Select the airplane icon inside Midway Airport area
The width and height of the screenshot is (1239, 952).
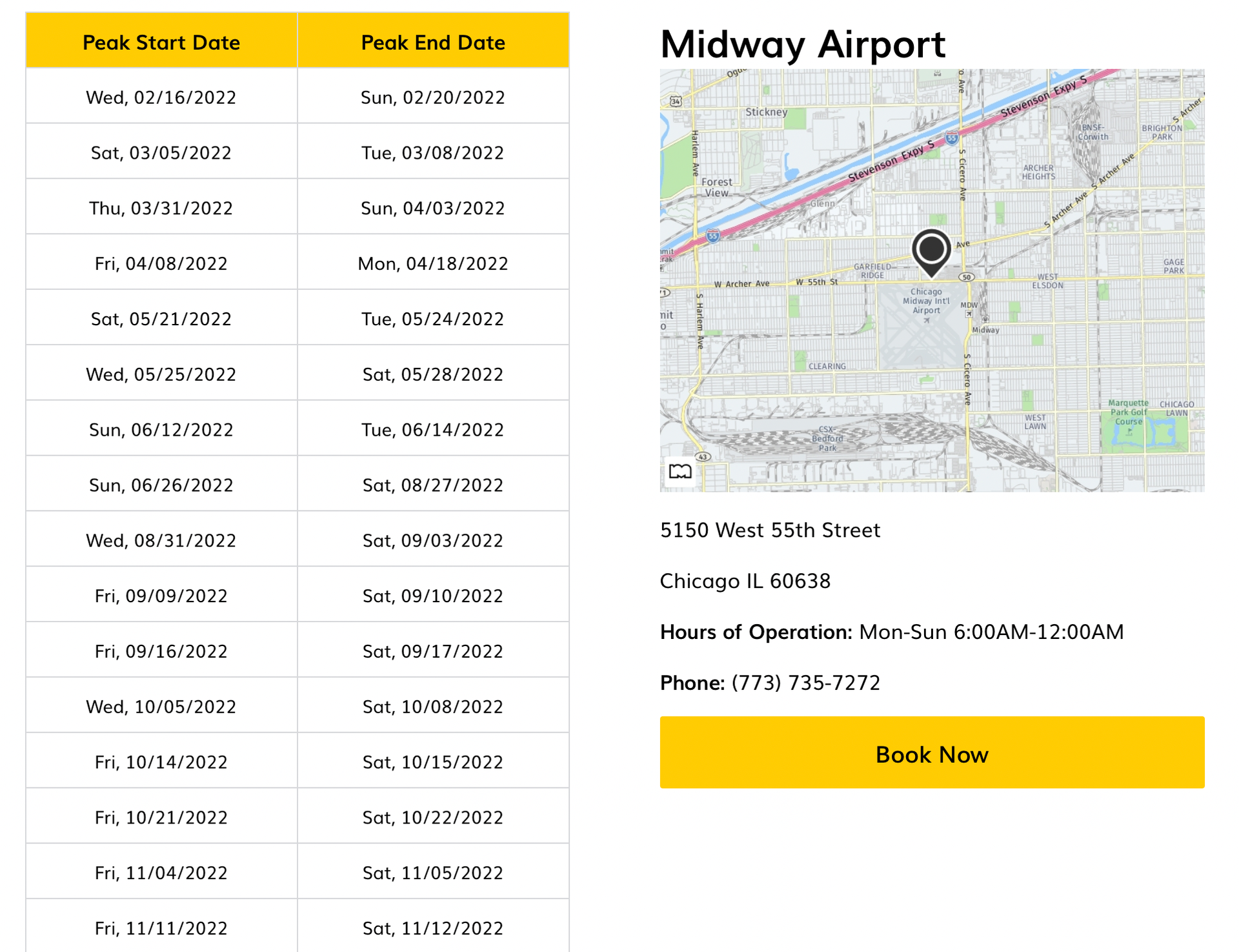coord(927,320)
